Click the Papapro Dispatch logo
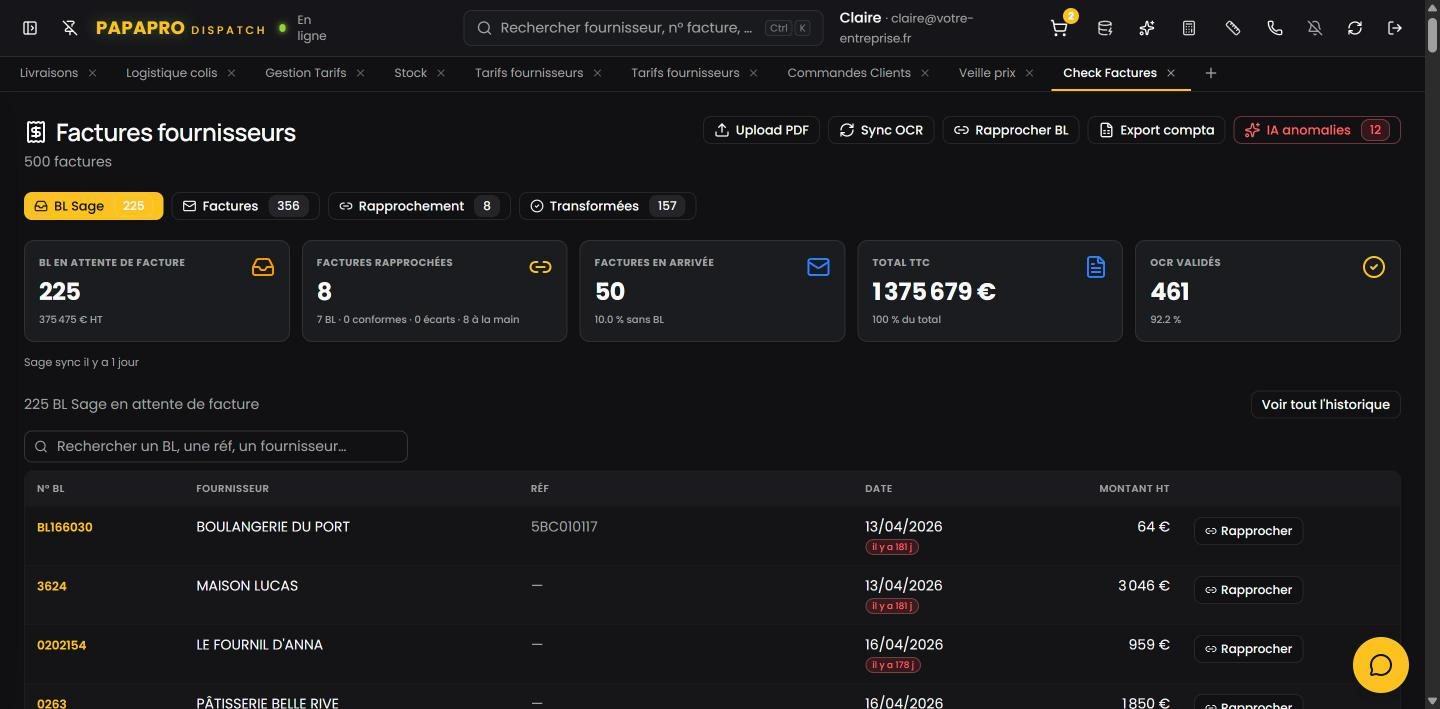Viewport: 1440px width, 709px height. pyautogui.click(x=180, y=28)
